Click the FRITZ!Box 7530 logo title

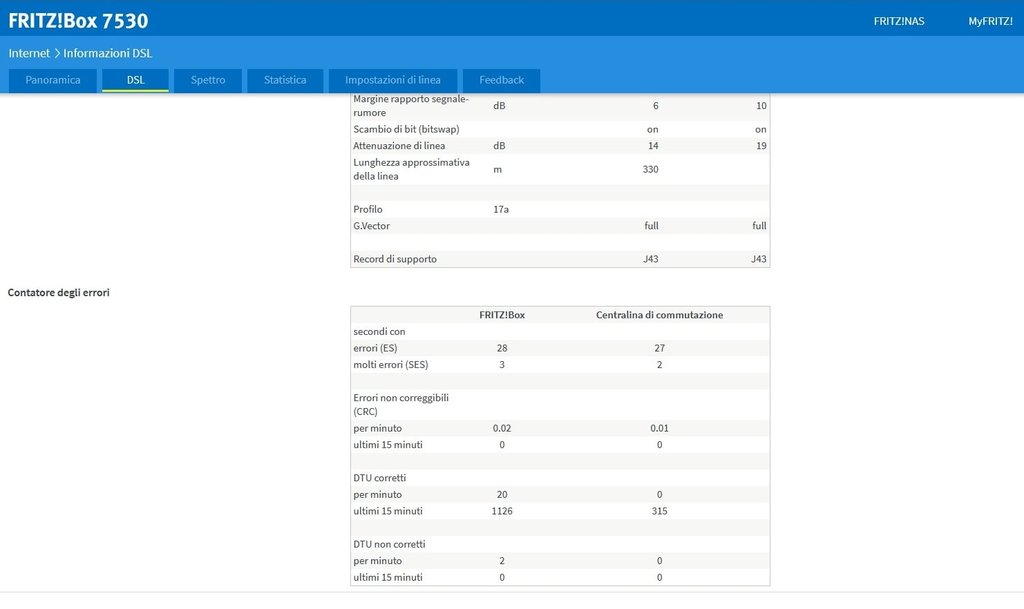(78, 20)
